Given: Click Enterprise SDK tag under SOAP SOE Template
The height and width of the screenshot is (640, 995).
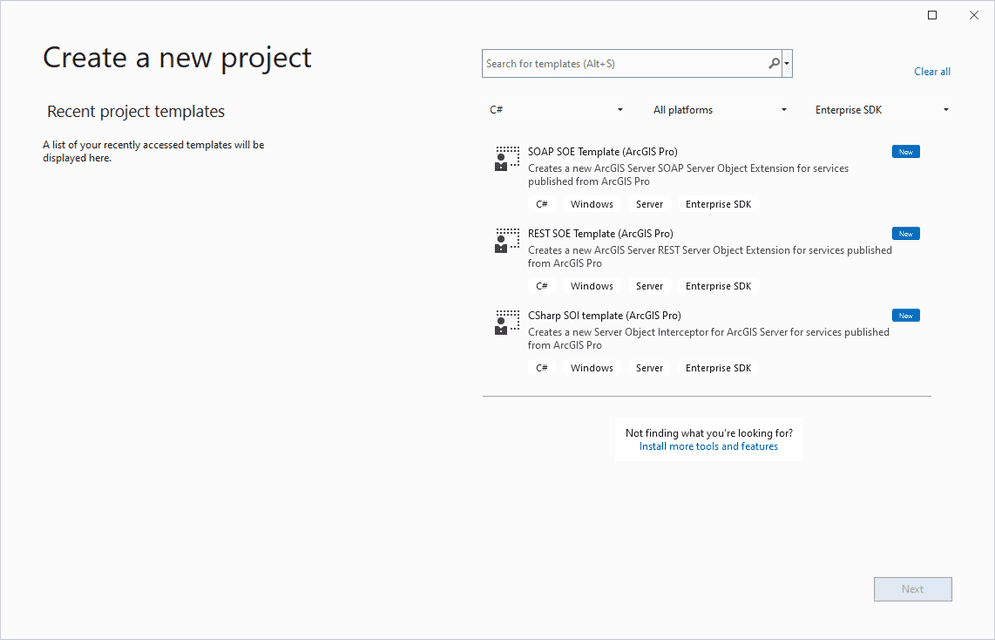Looking at the screenshot, I should click(x=718, y=204).
